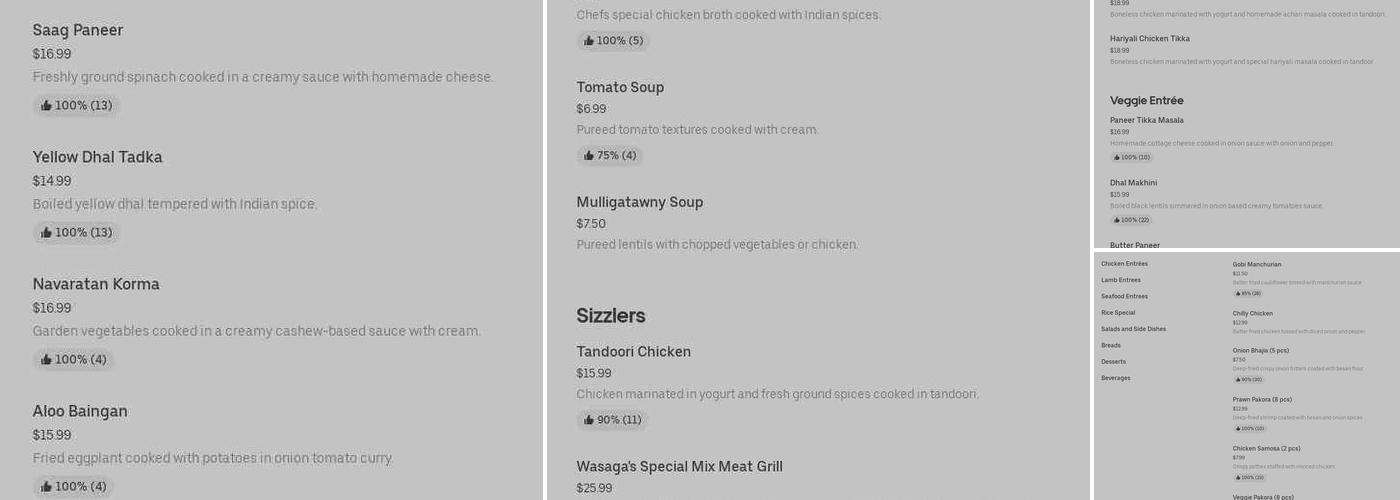Click the 85% rating under Gobi Manchurian
1400x500 pixels.
tap(1248, 294)
